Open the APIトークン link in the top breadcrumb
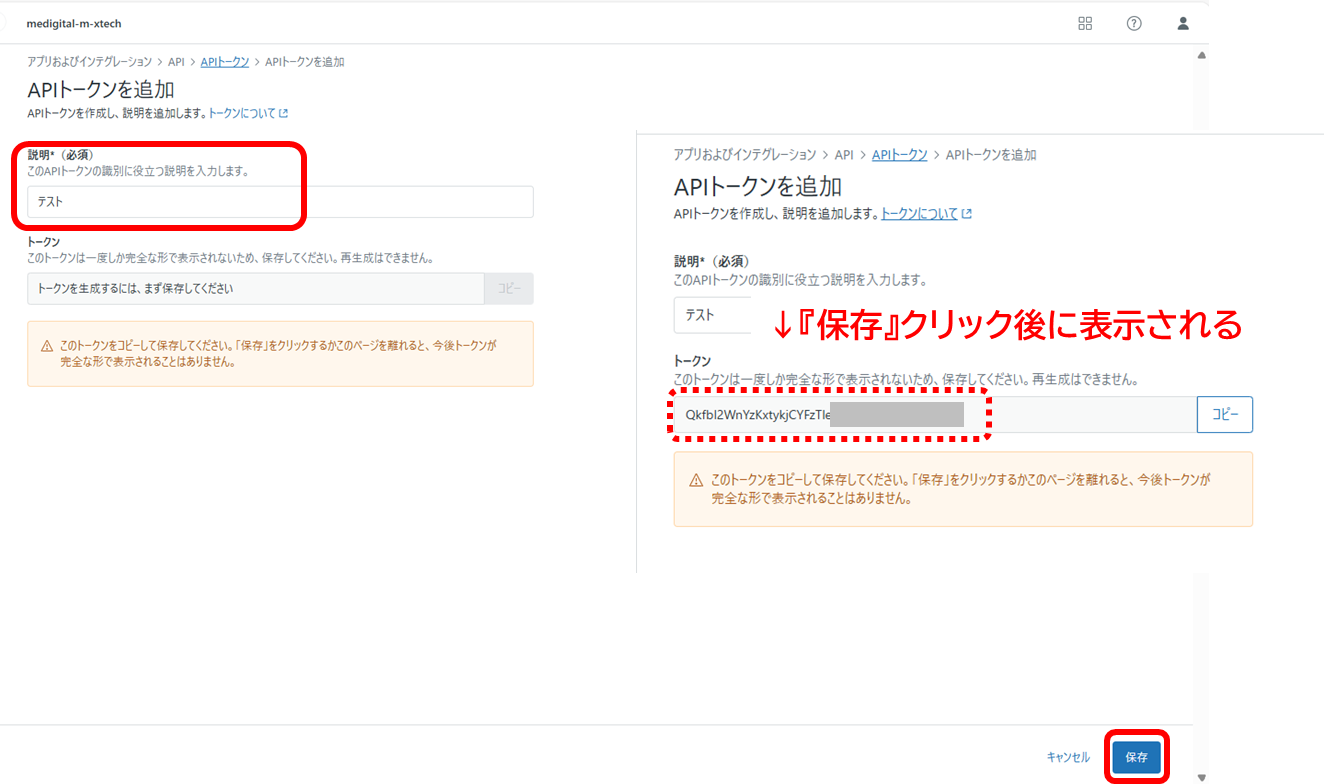The height and width of the screenshot is (784, 1324). pyautogui.click(x=225, y=62)
